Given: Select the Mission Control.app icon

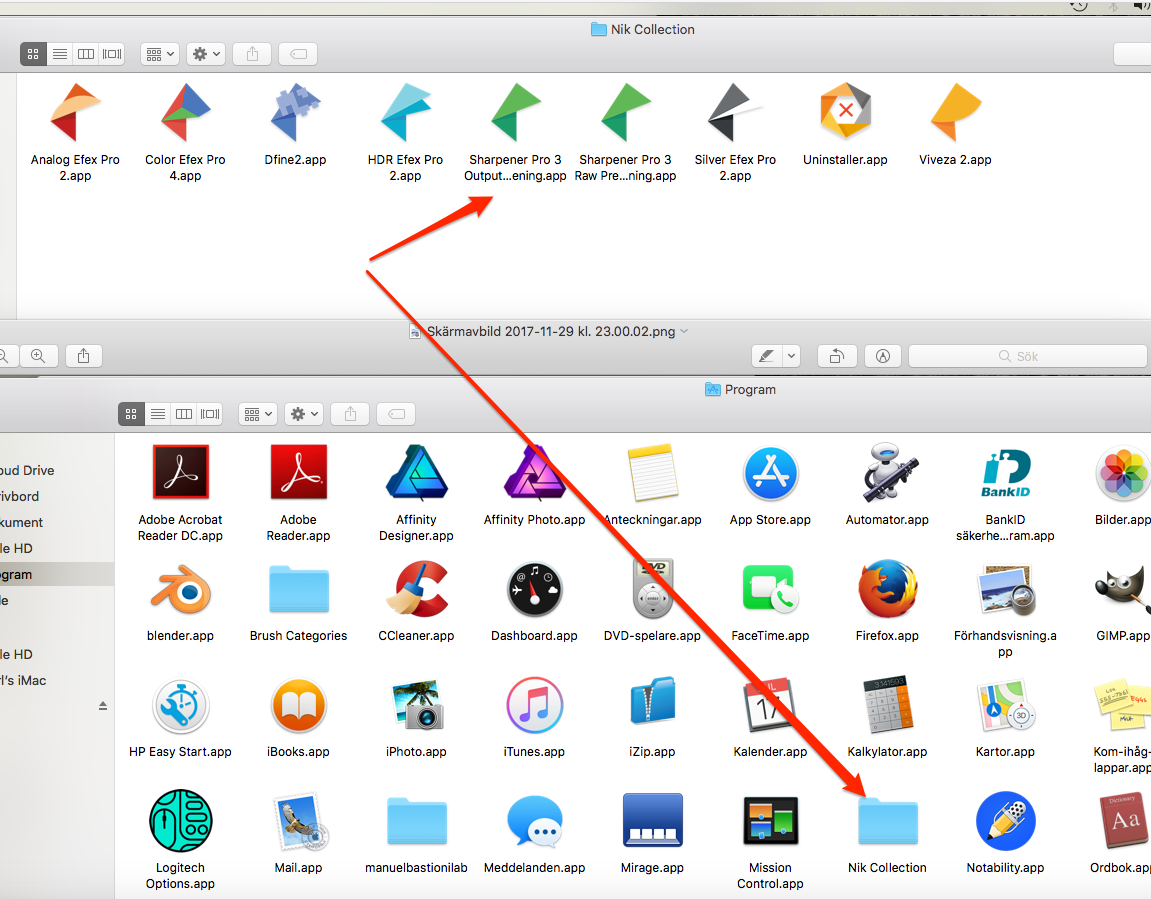Looking at the screenshot, I should (770, 821).
